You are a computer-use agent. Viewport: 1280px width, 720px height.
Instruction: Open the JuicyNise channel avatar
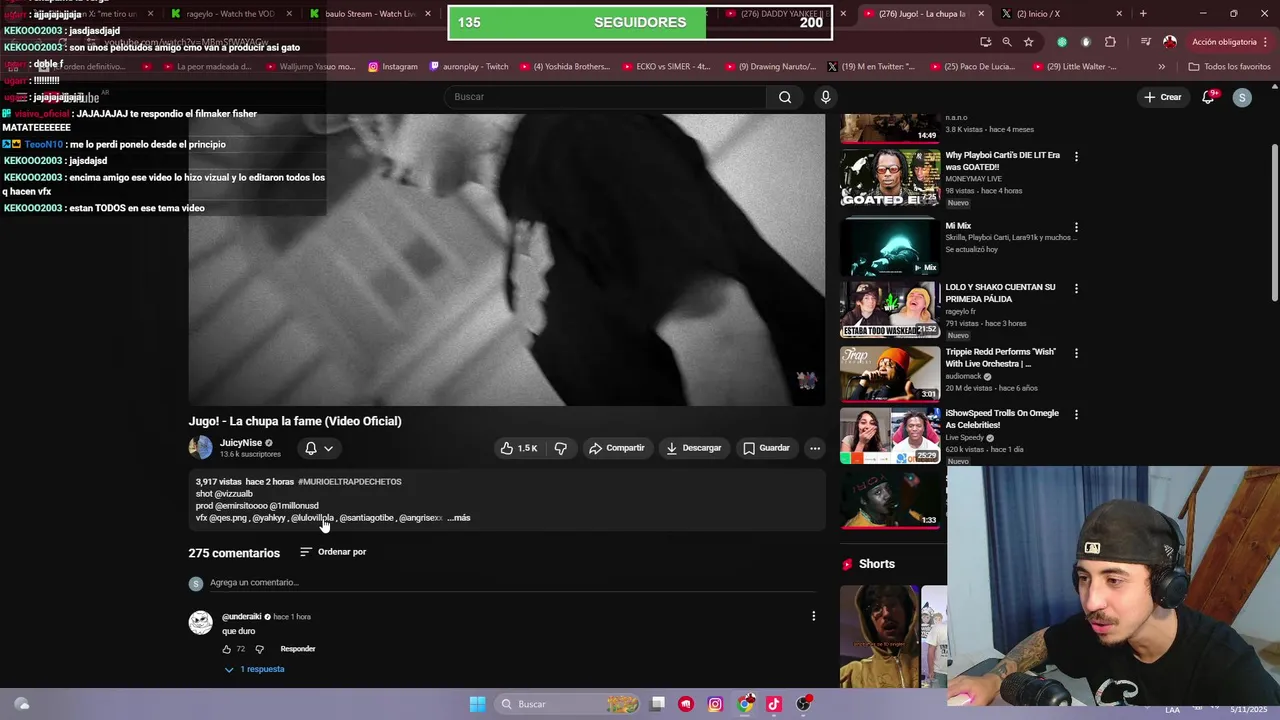click(200, 447)
